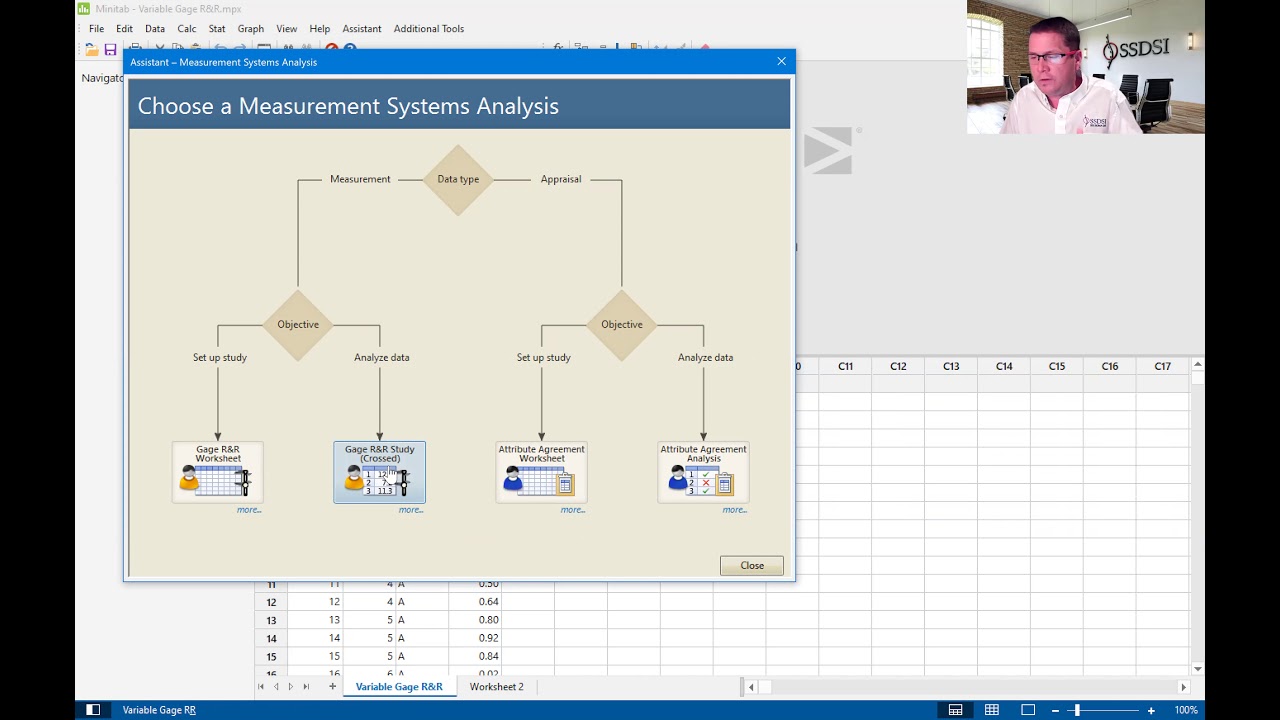Select single pane view icon in status bar
Image resolution: width=1280 pixels, height=720 pixels.
(x=1028, y=710)
